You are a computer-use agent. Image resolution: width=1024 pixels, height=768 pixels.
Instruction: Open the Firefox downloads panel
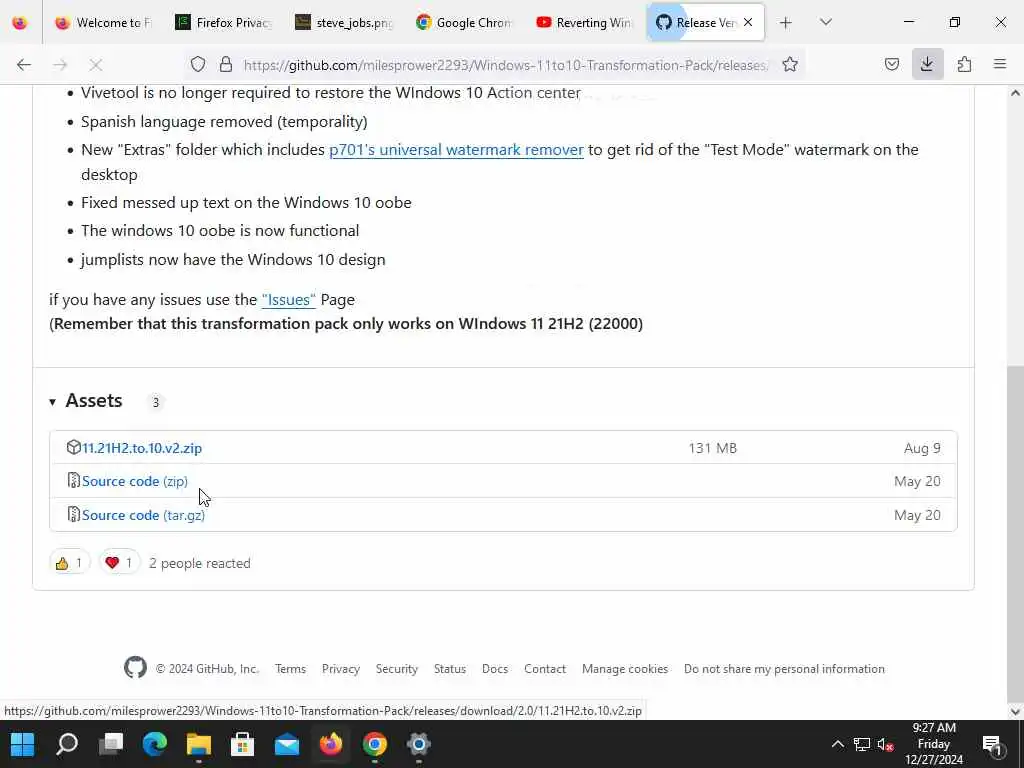927,65
